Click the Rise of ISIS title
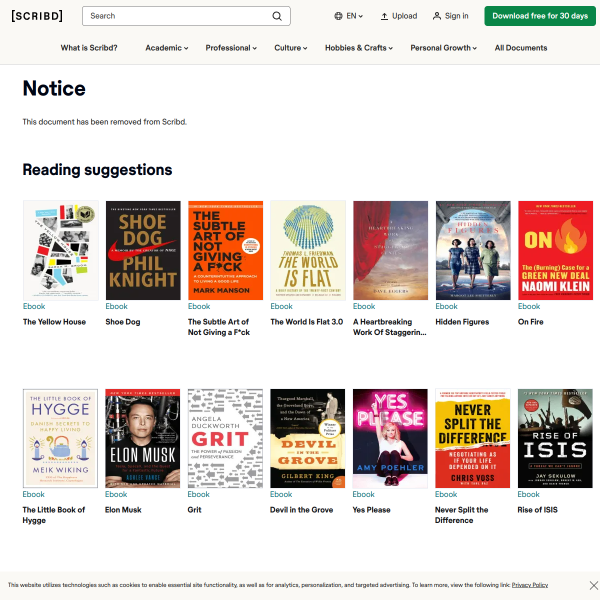 coord(538,510)
